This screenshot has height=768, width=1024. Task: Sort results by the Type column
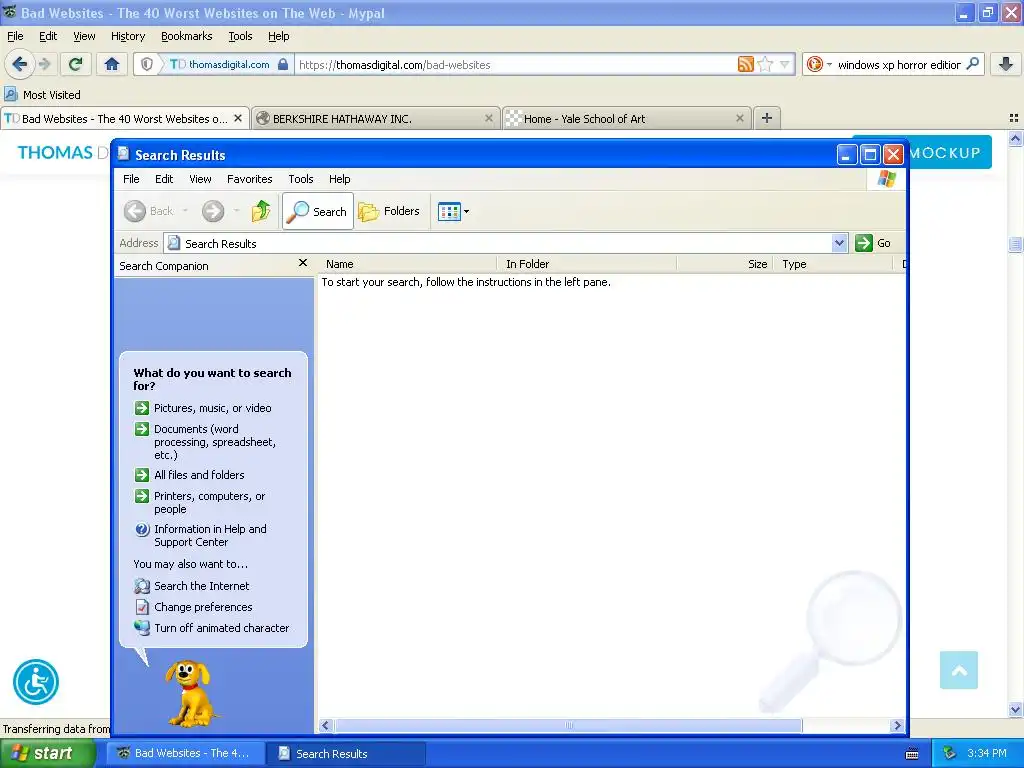(x=833, y=264)
